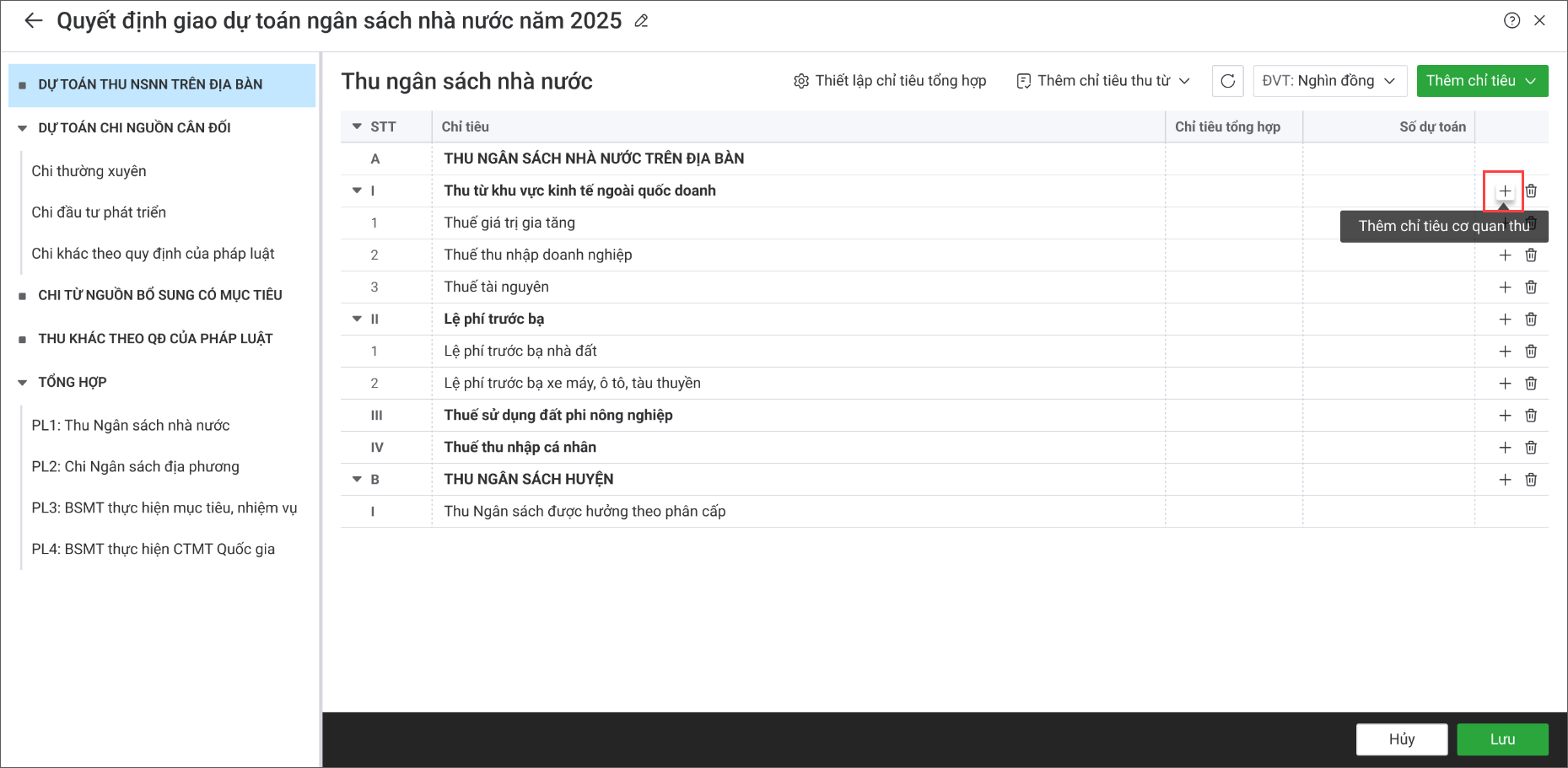The height and width of the screenshot is (768, 1568).
Task: Click the refresh icon button
Action: point(1227,81)
